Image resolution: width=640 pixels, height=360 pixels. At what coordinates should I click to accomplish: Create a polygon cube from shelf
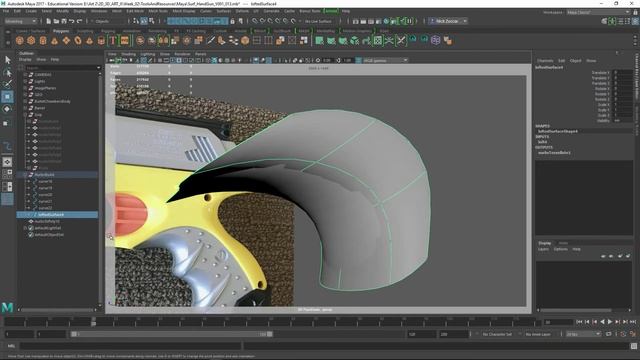pos(31,40)
